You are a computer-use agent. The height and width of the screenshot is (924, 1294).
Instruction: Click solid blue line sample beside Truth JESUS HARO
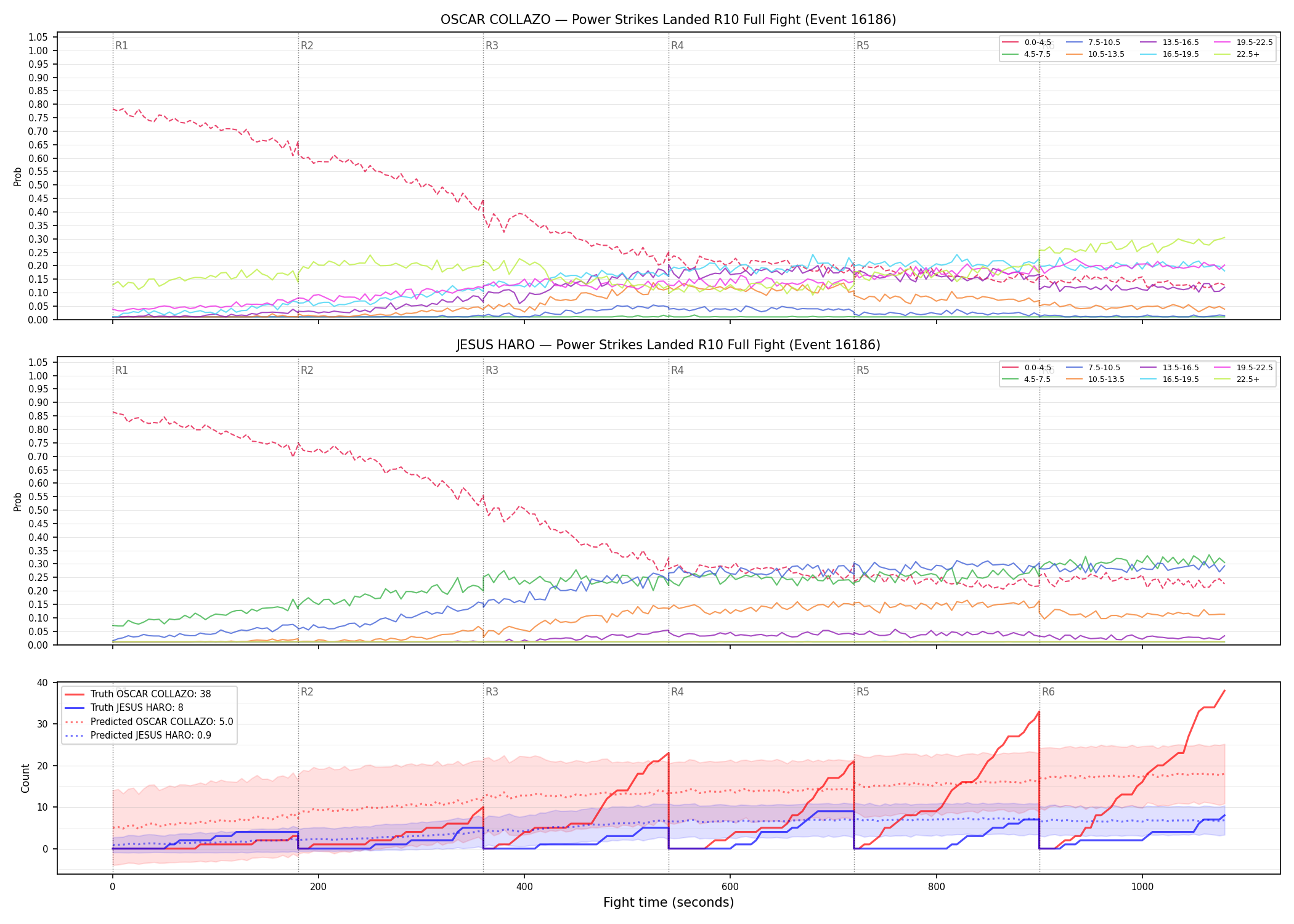(75, 708)
